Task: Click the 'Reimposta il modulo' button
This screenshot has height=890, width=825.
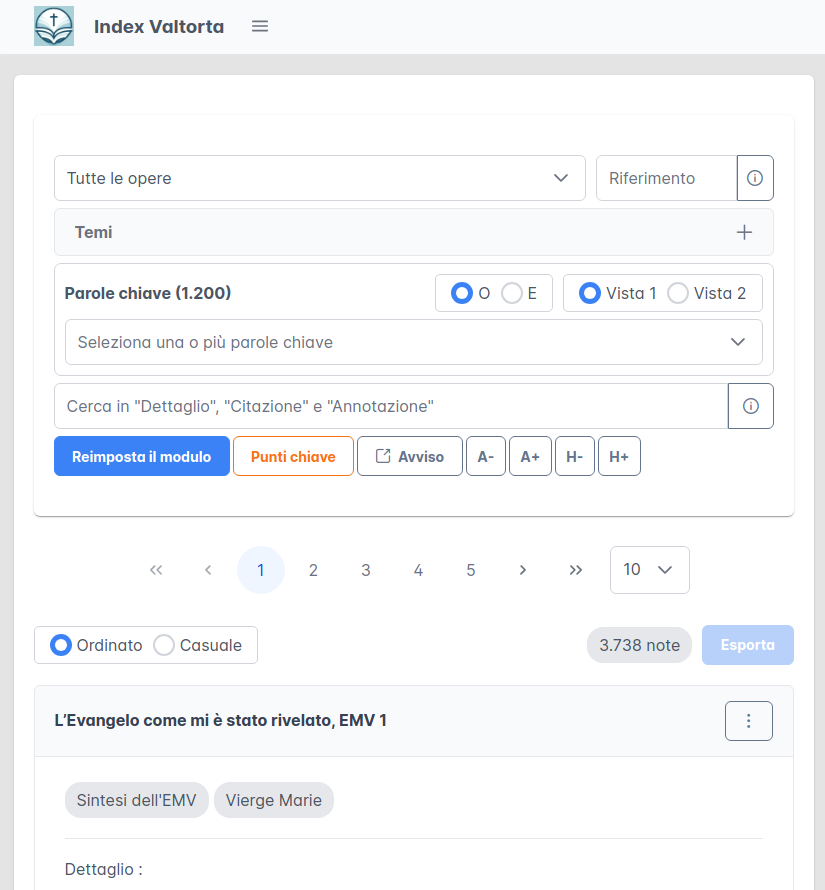Action: (142, 456)
